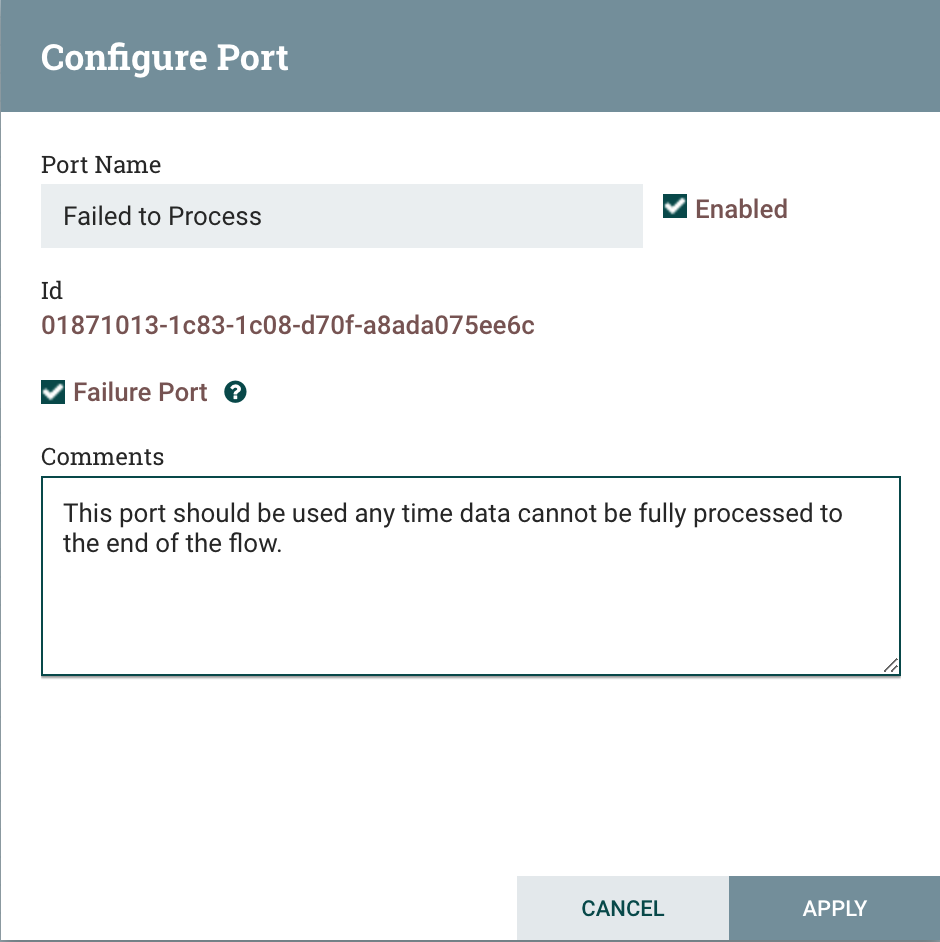Click the Failure Port label text
Image resolution: width=940 pixels, height=942 pixels.
pos(140,392)
